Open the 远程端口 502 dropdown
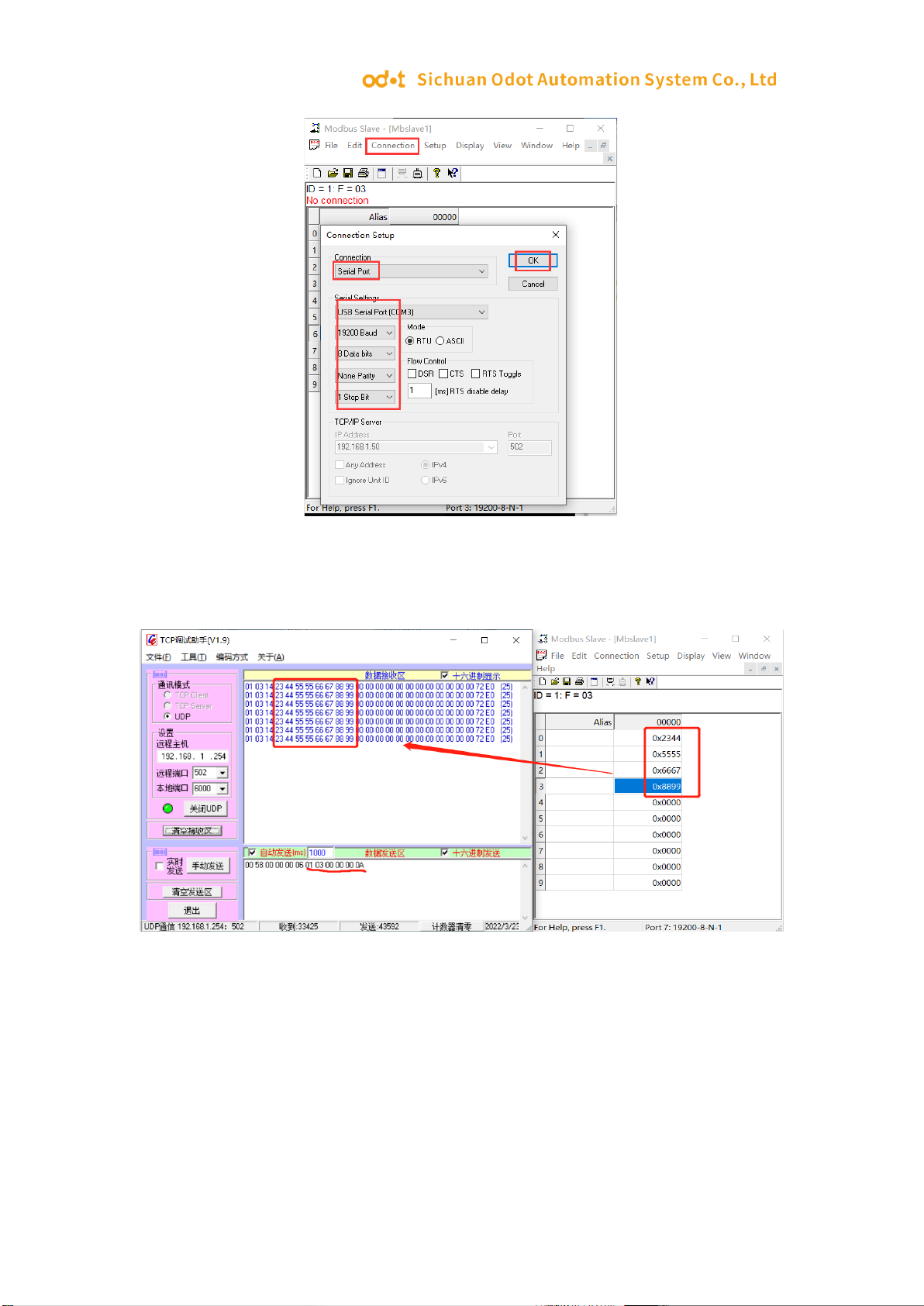 [x=222, y=773]
